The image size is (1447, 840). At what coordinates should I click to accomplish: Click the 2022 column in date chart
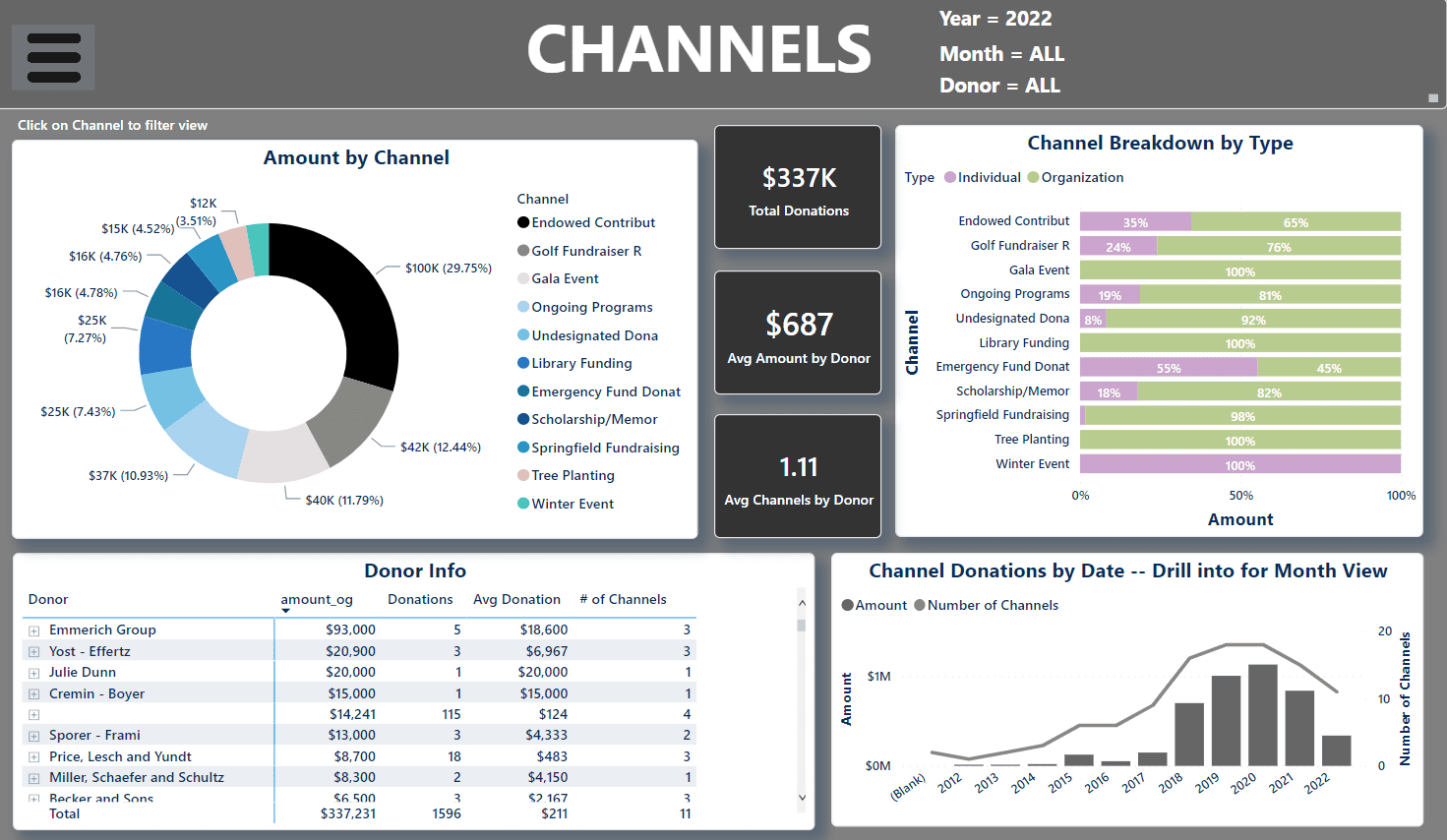tap(1336, 750)
